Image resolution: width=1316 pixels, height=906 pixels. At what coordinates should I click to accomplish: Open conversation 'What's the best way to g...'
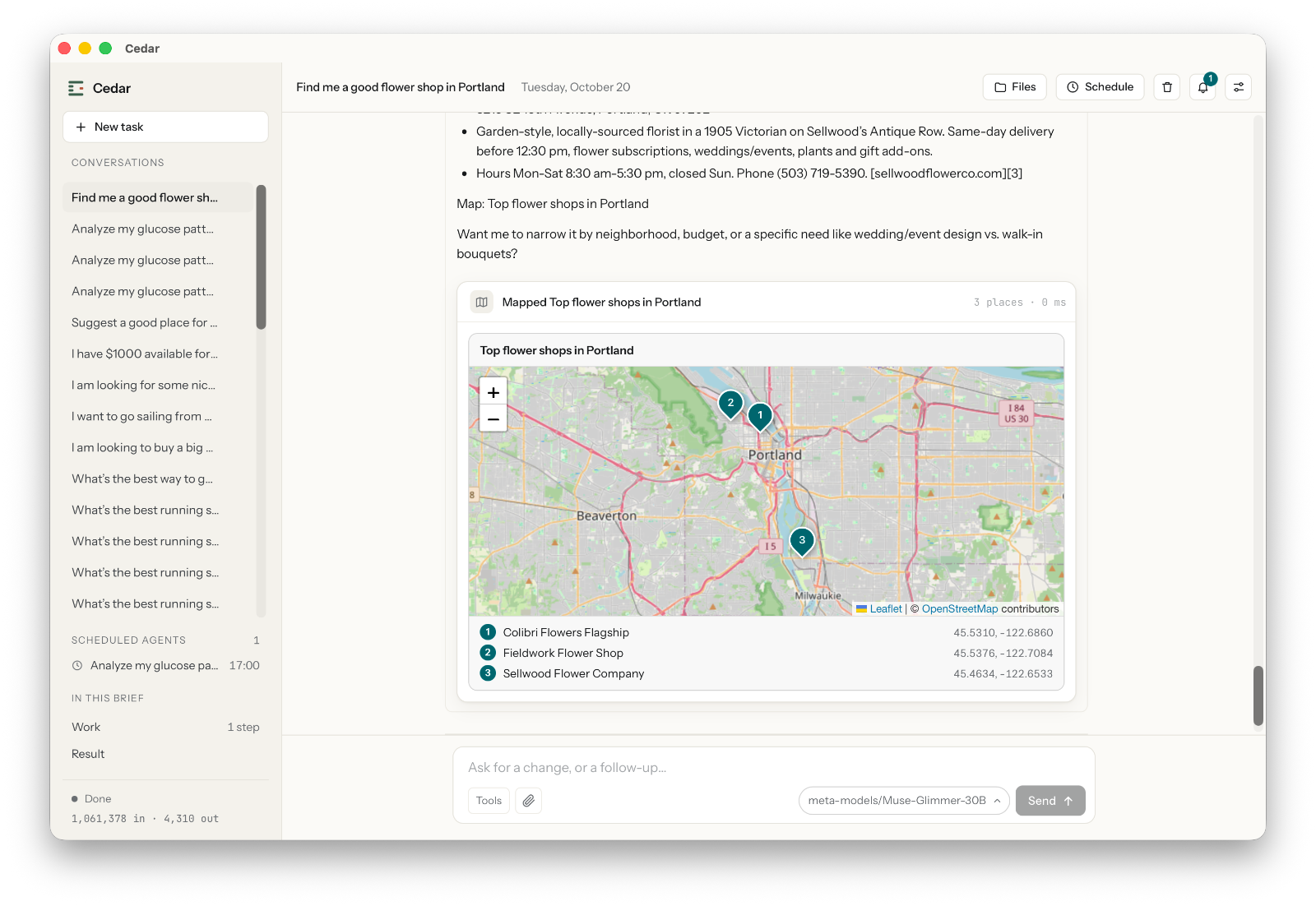pyautogui.click(x=158, y=478)
